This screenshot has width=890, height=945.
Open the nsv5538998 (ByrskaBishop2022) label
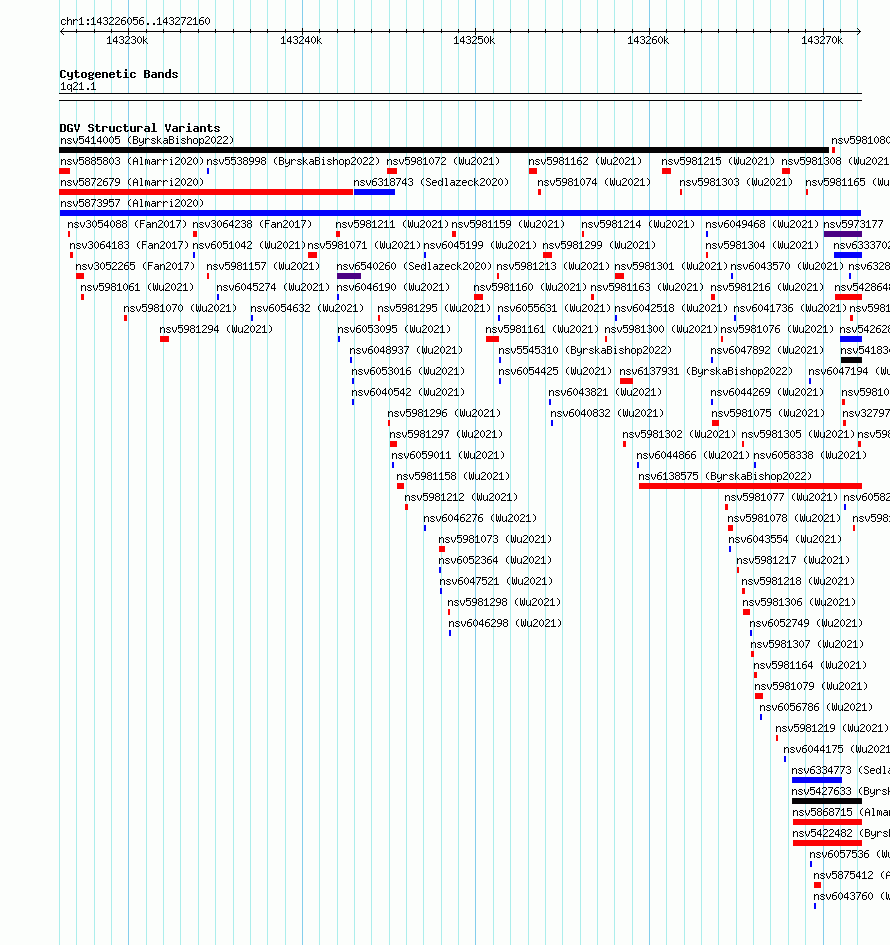(293, 162)
